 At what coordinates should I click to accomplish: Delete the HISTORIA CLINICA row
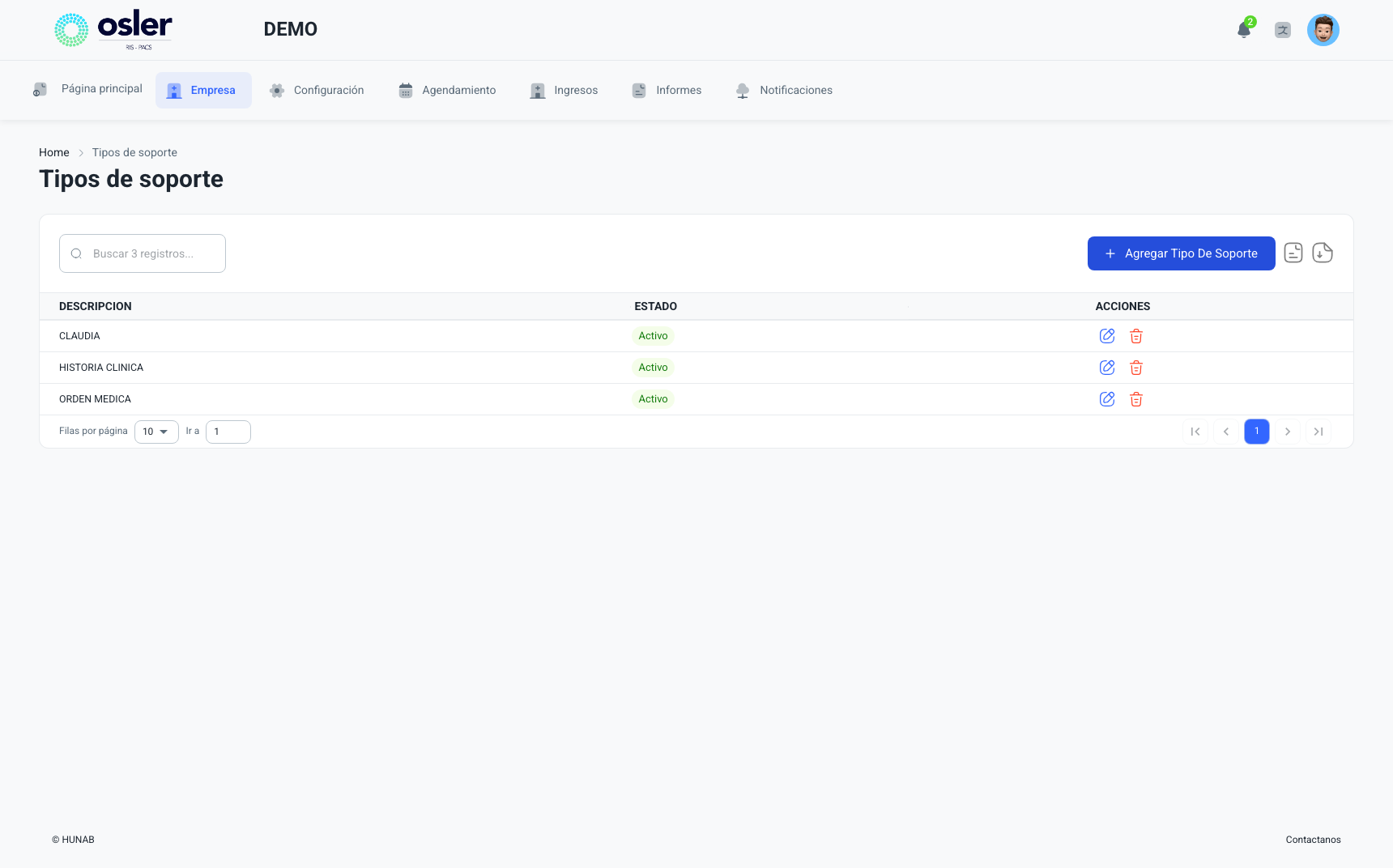1136,368
